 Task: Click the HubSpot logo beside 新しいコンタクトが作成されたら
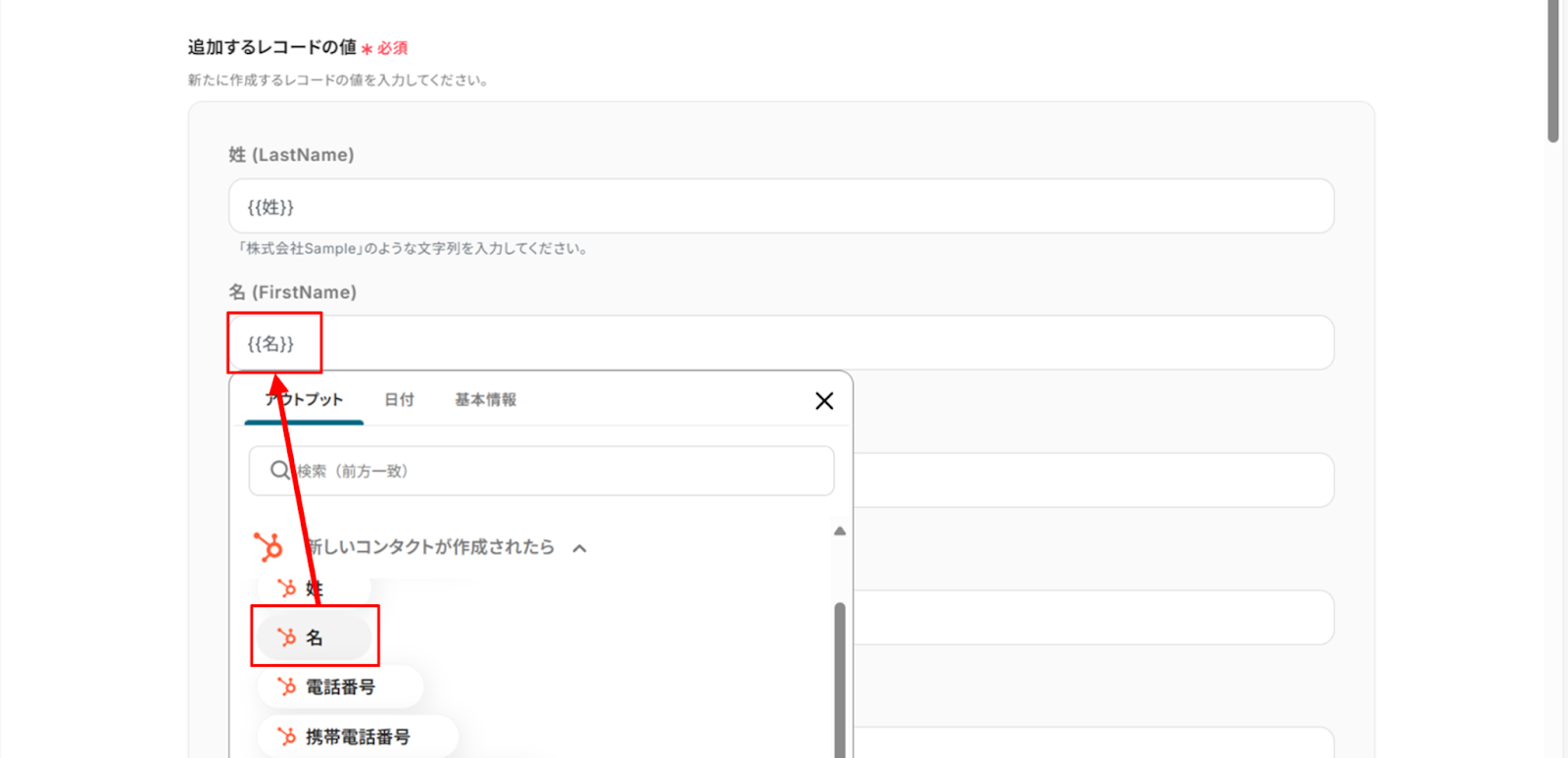pyautogui.click(x=268, y=546)
